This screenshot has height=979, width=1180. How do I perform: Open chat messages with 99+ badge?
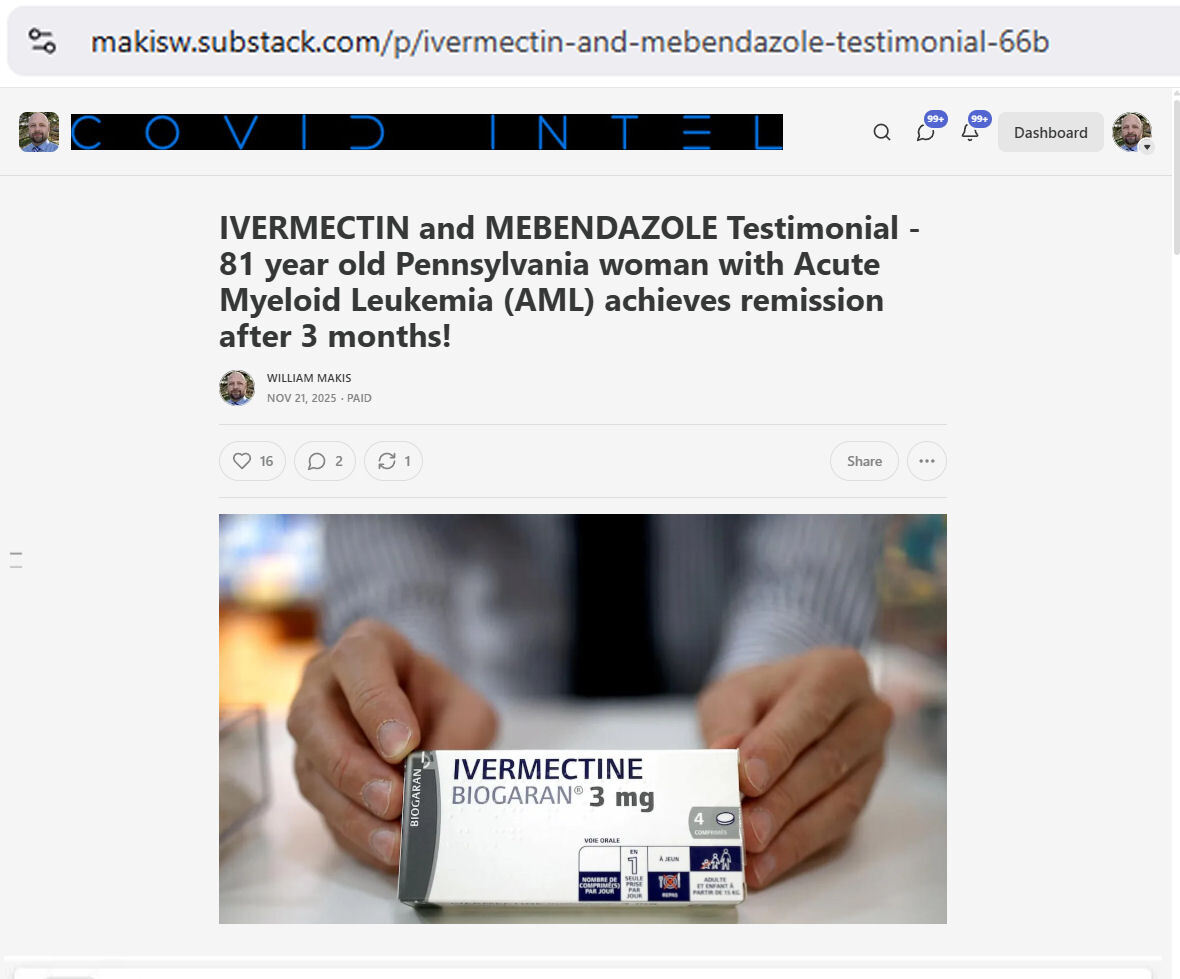(926, 132)
